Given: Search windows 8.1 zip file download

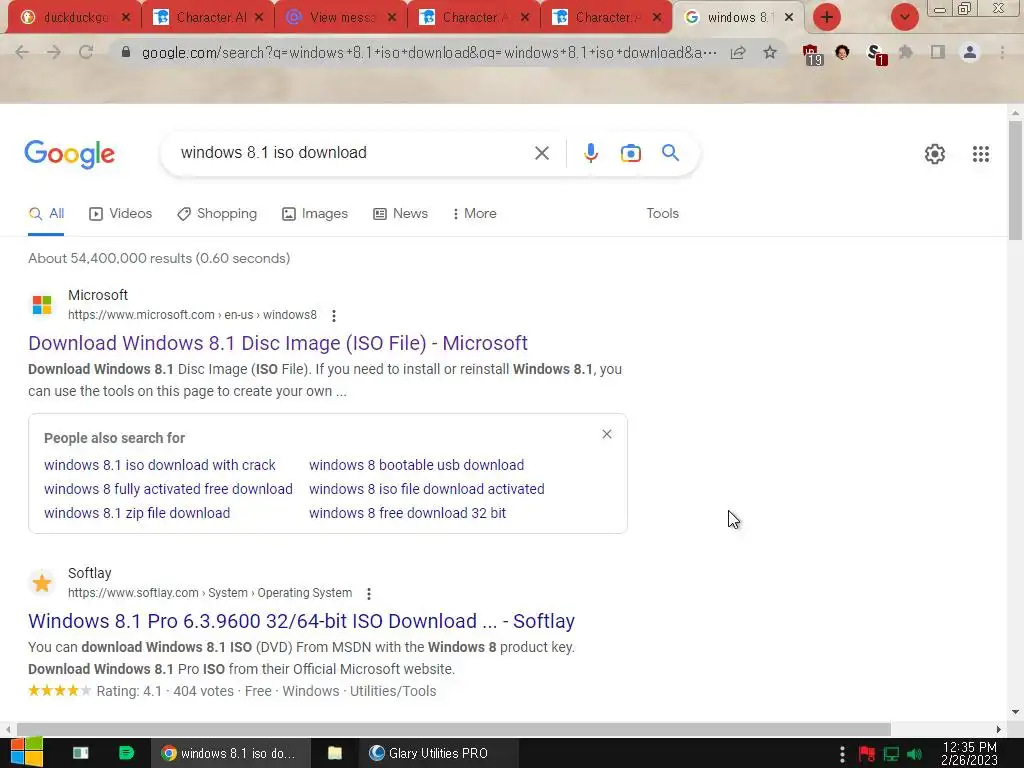Looking at the screenshot, I should (x=137, y=513).
